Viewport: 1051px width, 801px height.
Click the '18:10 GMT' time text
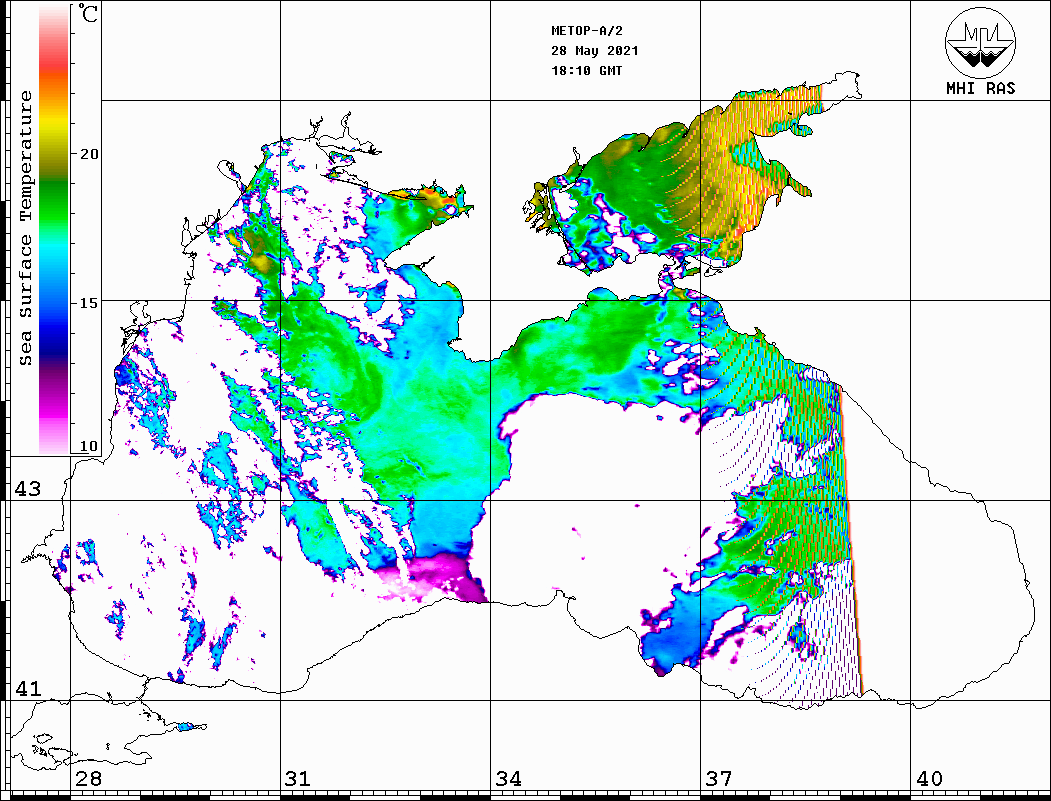click(586, 70)
